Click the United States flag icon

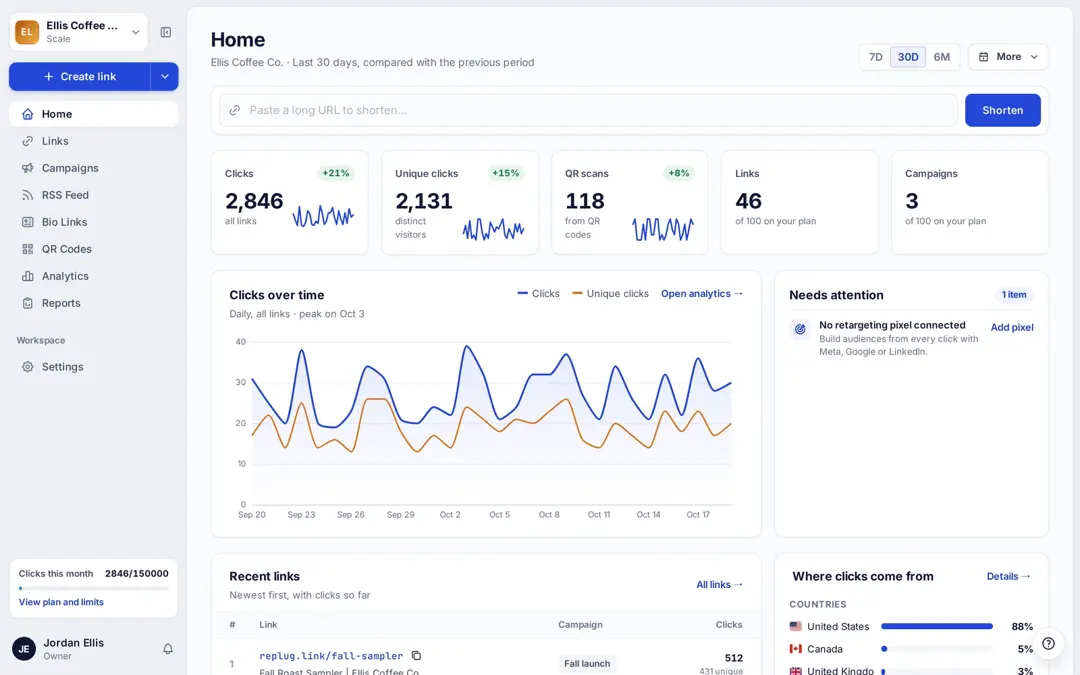796,626
